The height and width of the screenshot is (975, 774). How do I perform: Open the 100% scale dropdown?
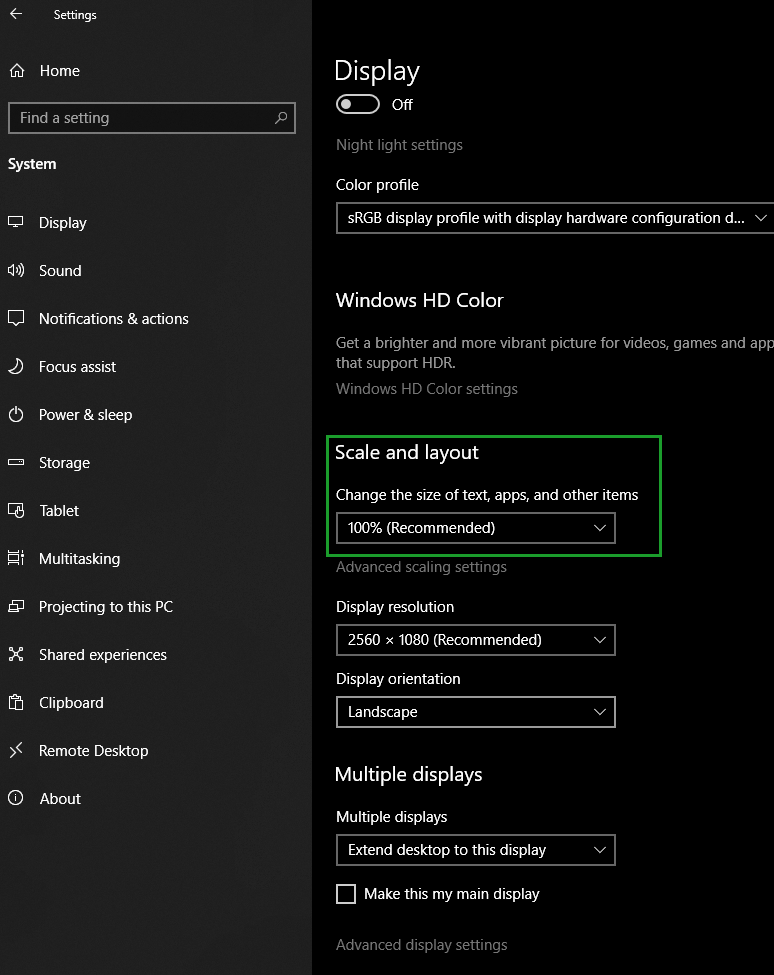pyautogui.click(x=475, y=528)
